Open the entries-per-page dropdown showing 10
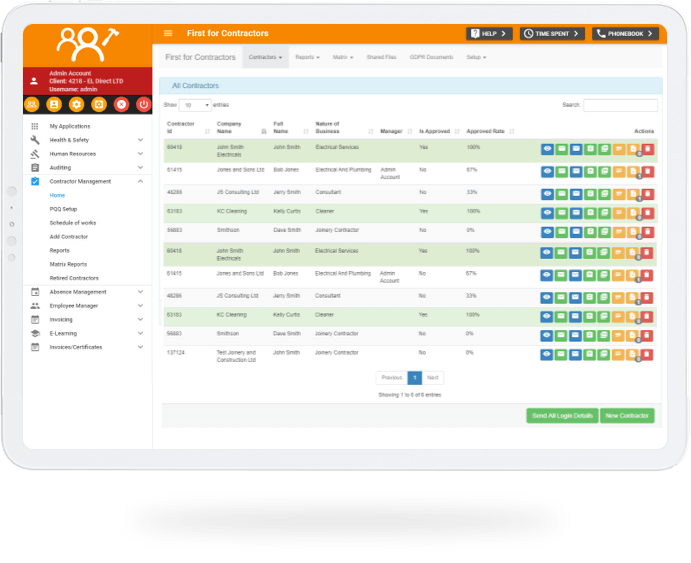 pos(194,105)
